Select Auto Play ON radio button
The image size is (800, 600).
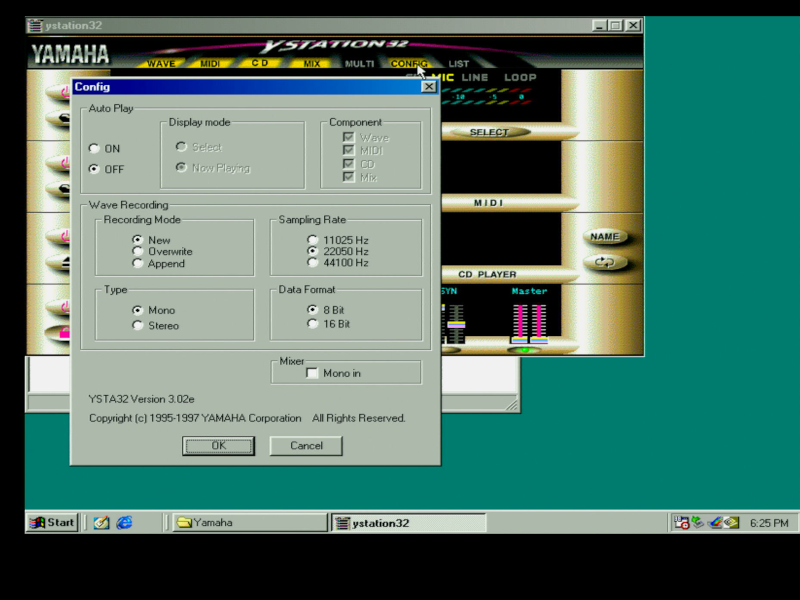(x=94, y=149)
